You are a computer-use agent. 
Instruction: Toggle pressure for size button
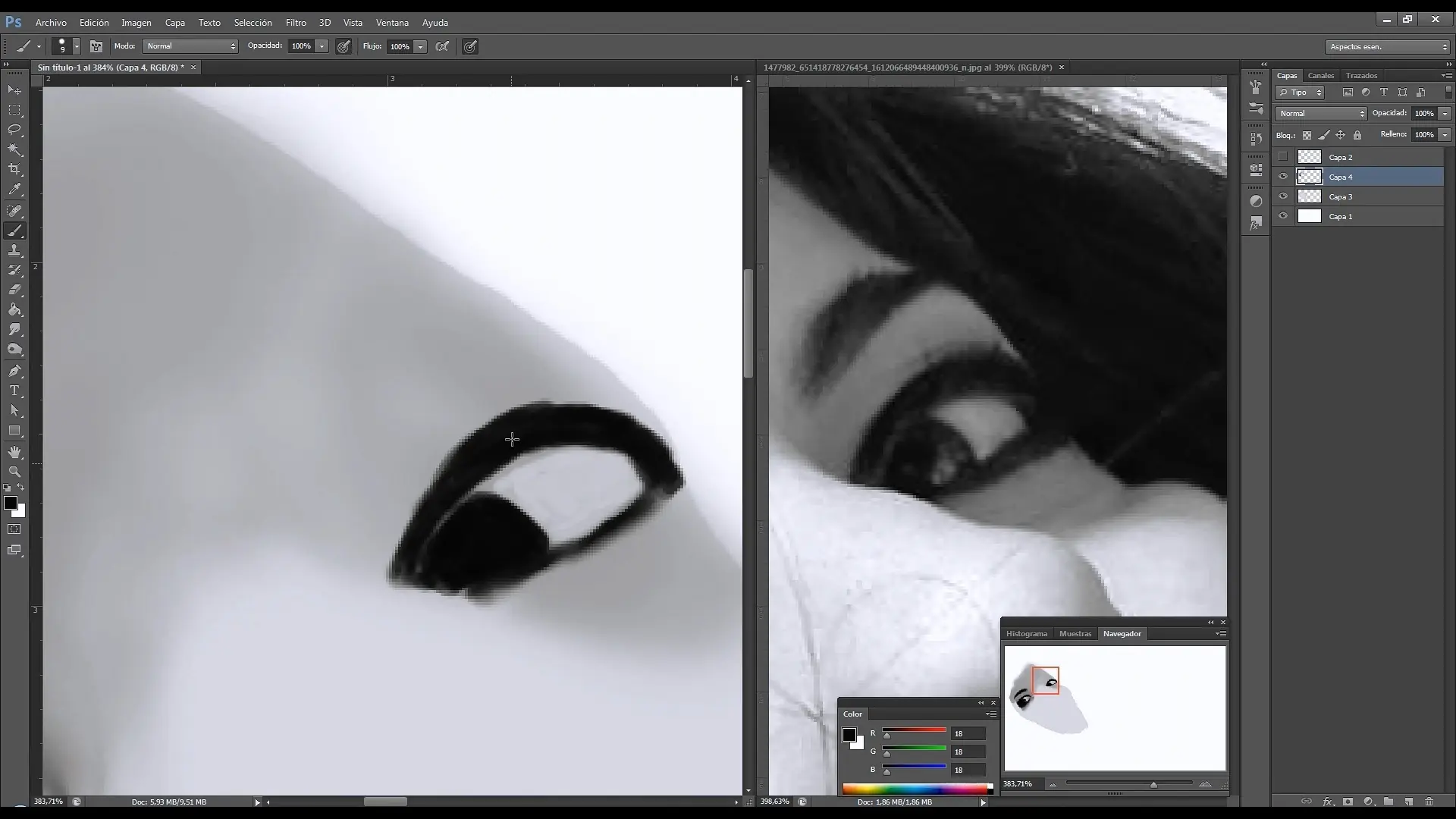click(x=470, y=46)
